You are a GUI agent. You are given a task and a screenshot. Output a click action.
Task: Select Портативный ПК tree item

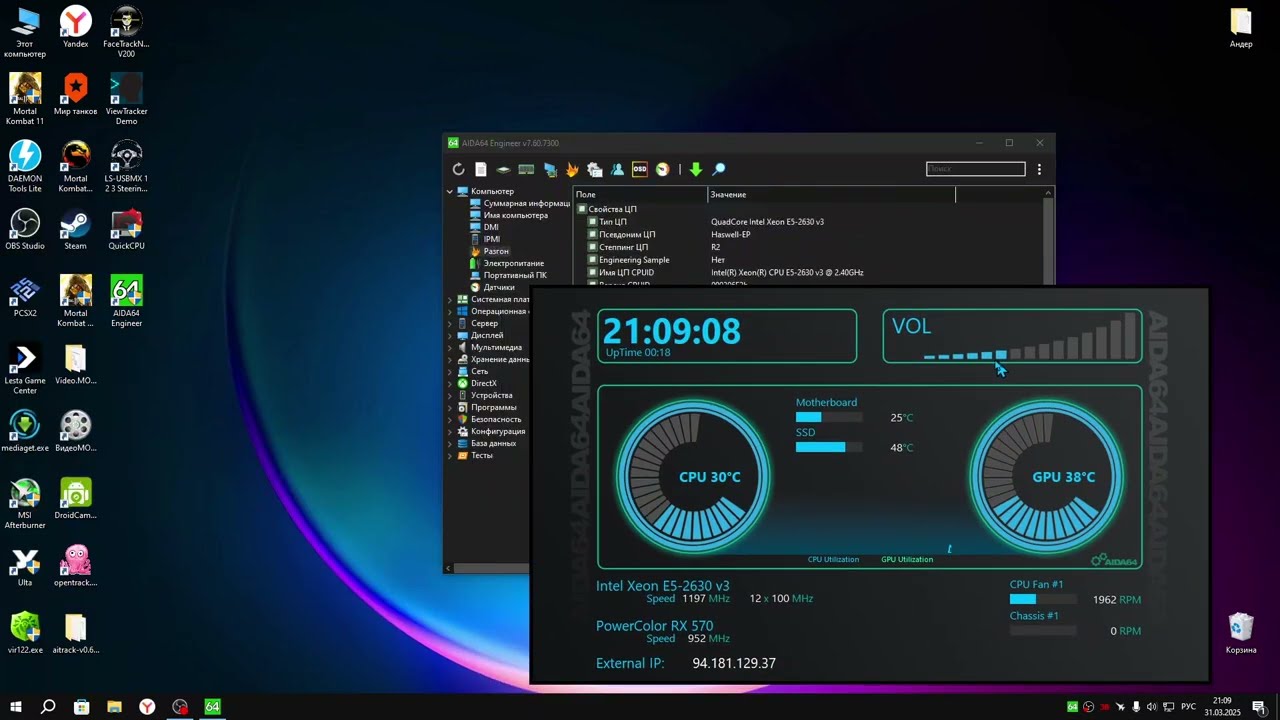tap(508, 275)
